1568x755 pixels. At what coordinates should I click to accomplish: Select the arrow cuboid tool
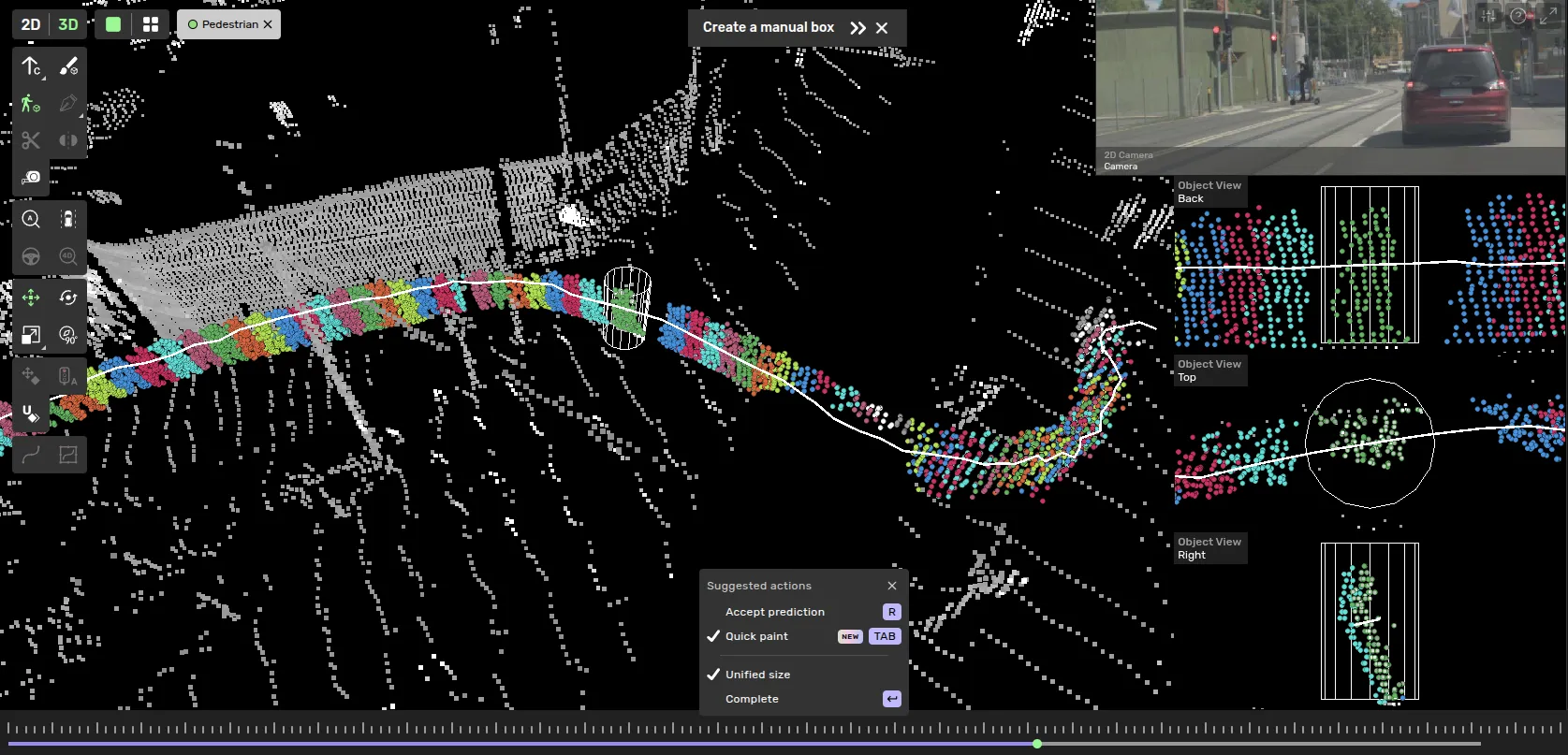pos(31,66)
